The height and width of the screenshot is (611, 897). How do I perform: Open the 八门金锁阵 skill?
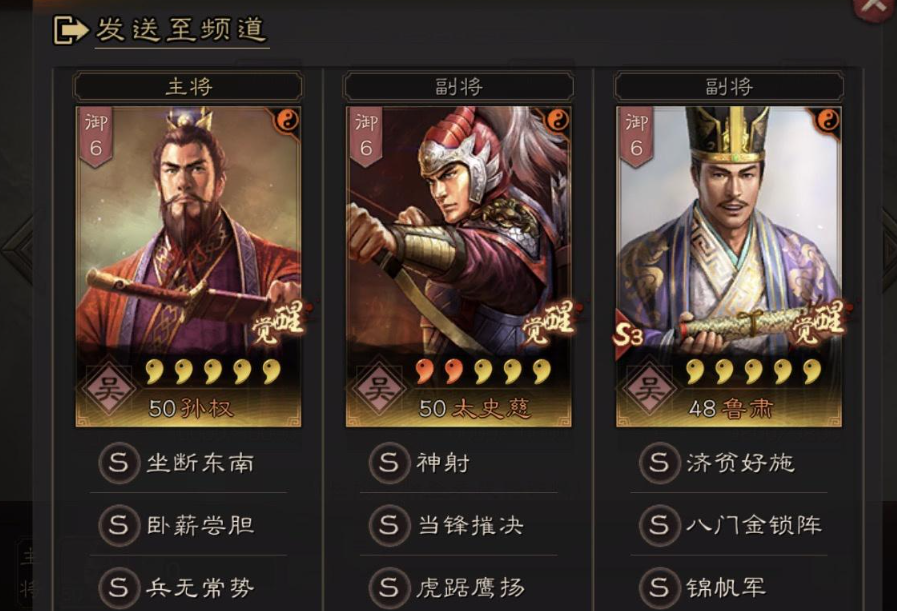point(729,524)
